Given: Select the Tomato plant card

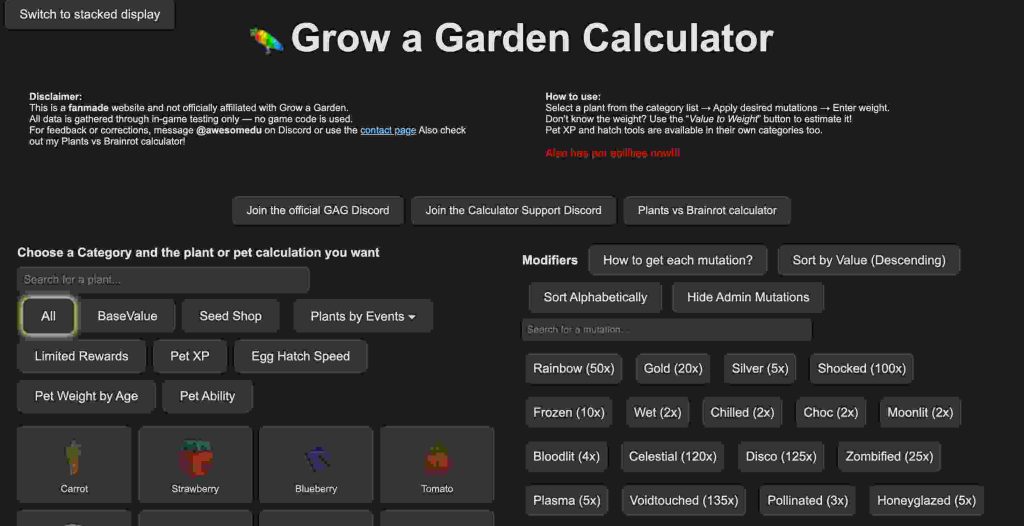Looking at the screenshot, I should pos(437,465).
